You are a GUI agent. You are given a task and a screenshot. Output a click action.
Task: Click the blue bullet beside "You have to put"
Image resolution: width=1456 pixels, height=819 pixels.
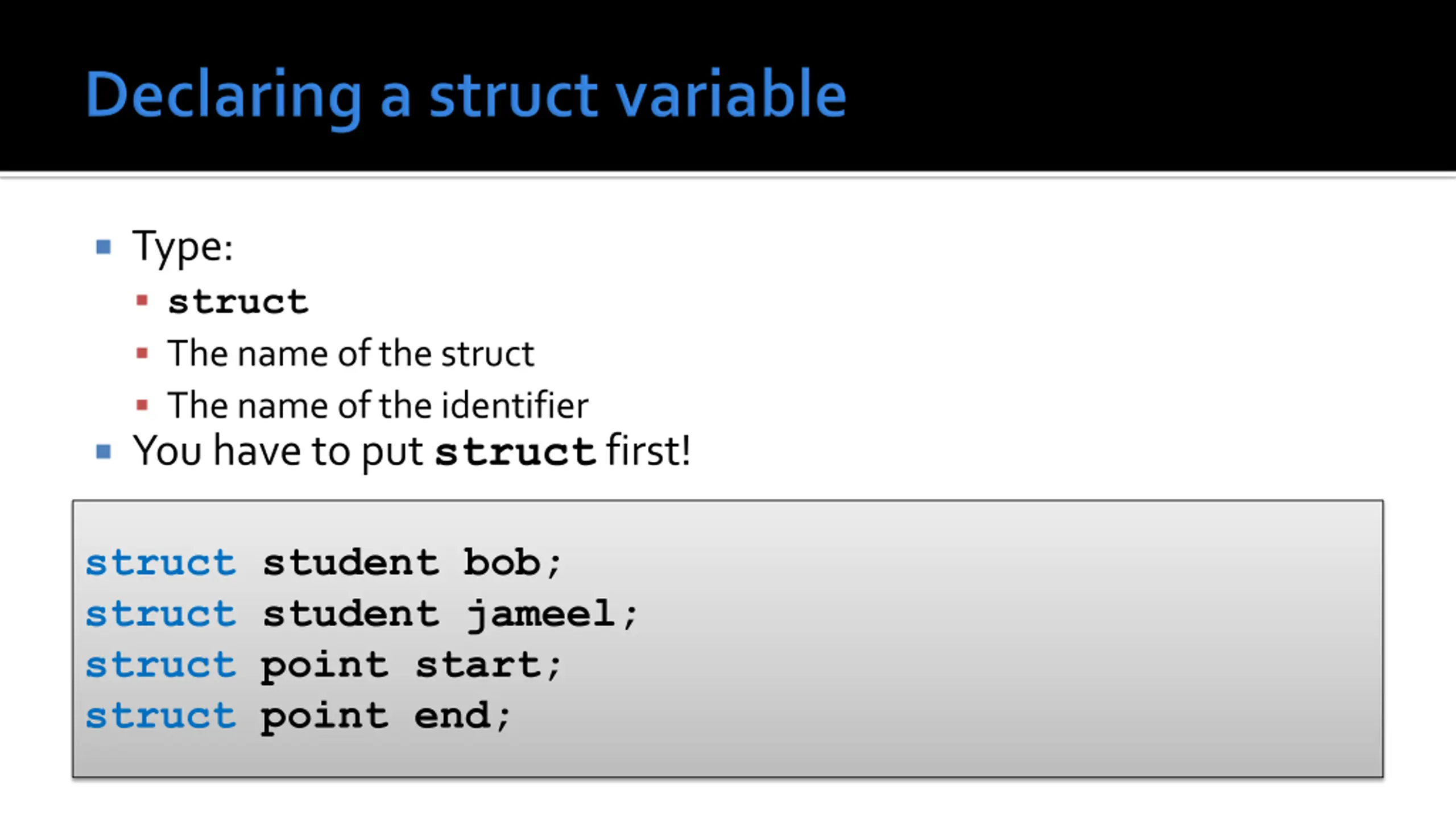(x=104, y=452)
